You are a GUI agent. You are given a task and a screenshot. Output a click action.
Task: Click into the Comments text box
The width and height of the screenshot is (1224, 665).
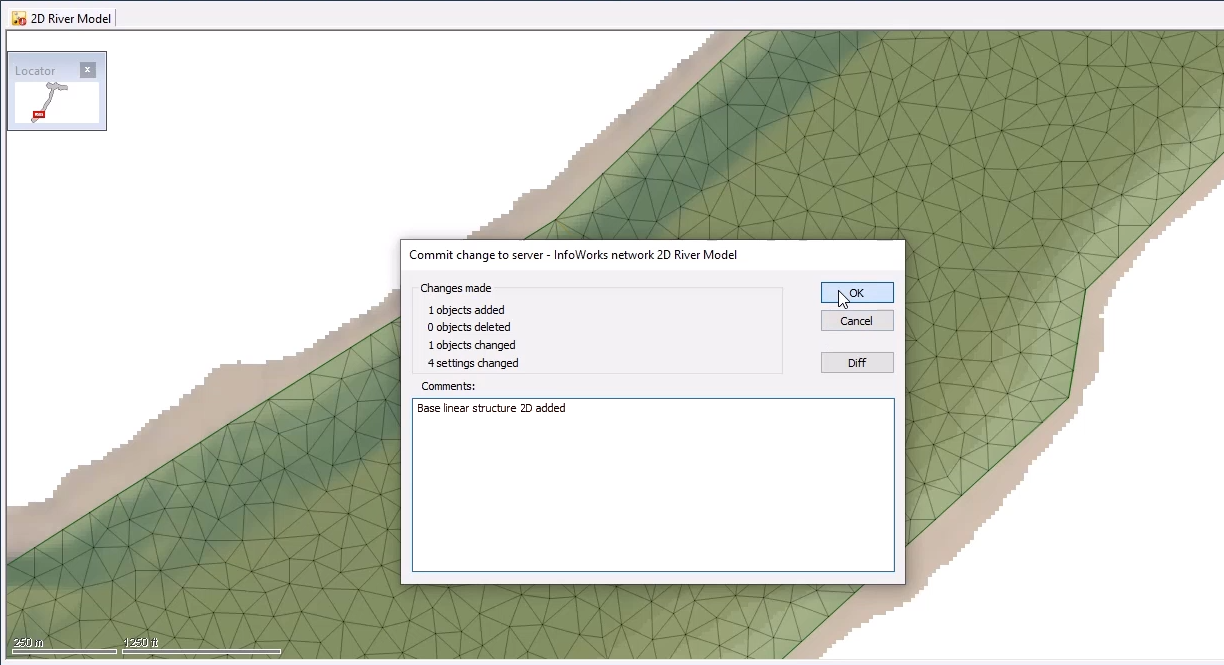pos(653,485)
